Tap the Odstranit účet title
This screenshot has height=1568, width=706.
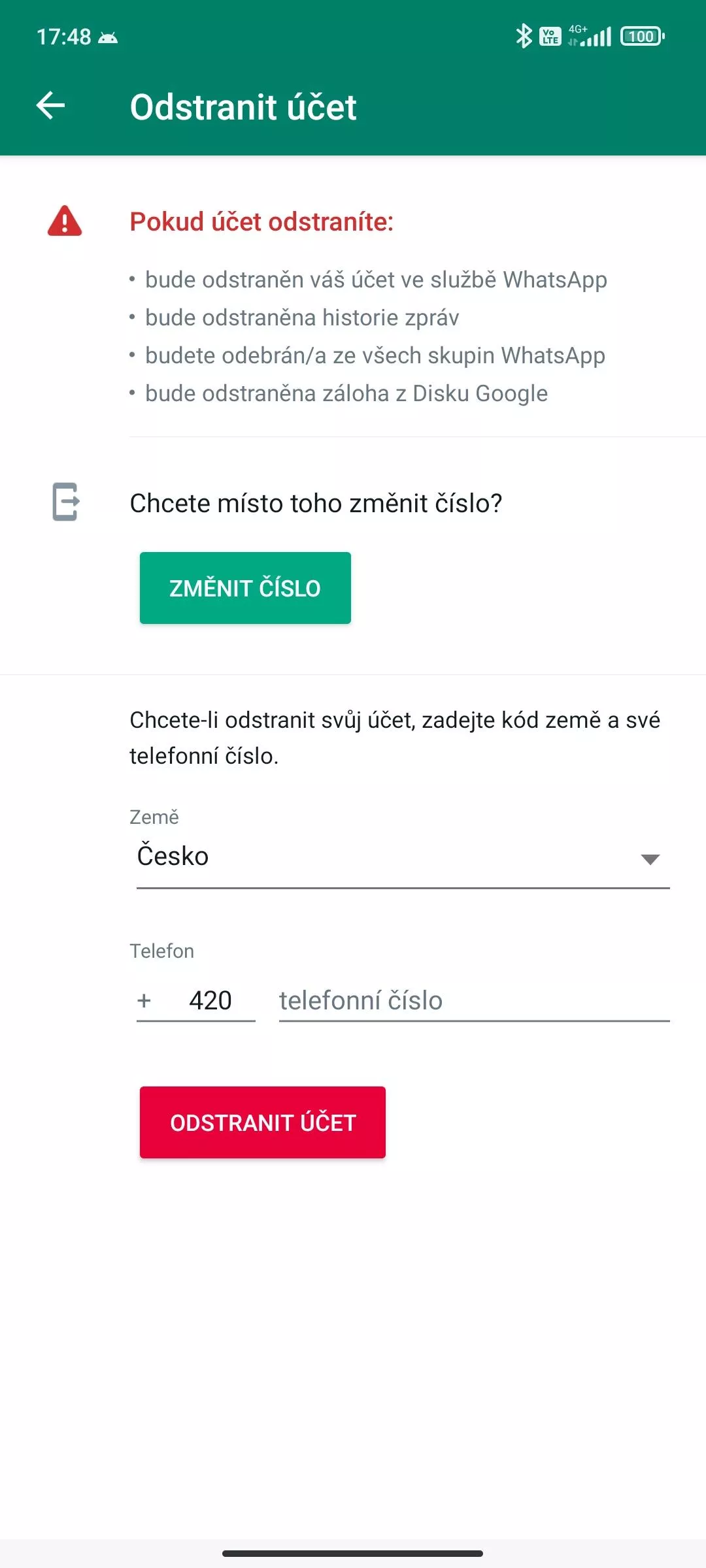pos(243,107)
